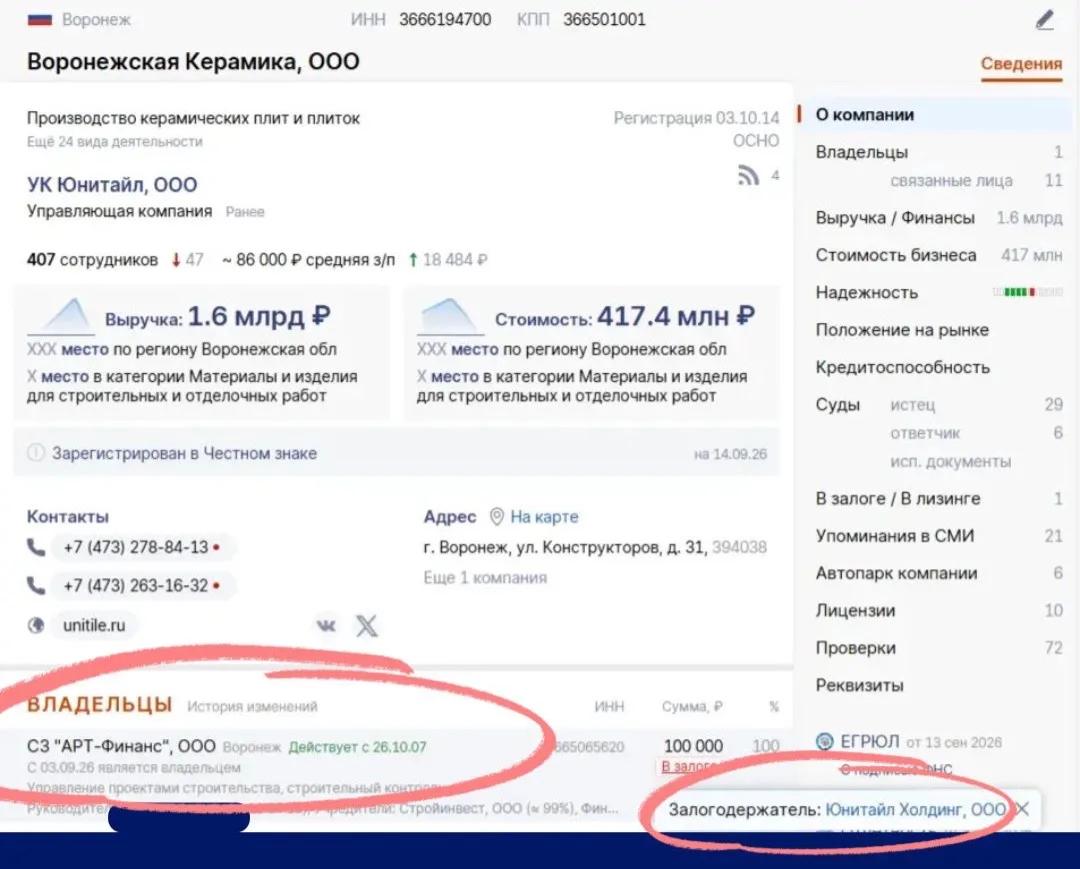Click the map pin icon by Адрес
This screenshot has height=869, width=1080.
coord(496,516)
